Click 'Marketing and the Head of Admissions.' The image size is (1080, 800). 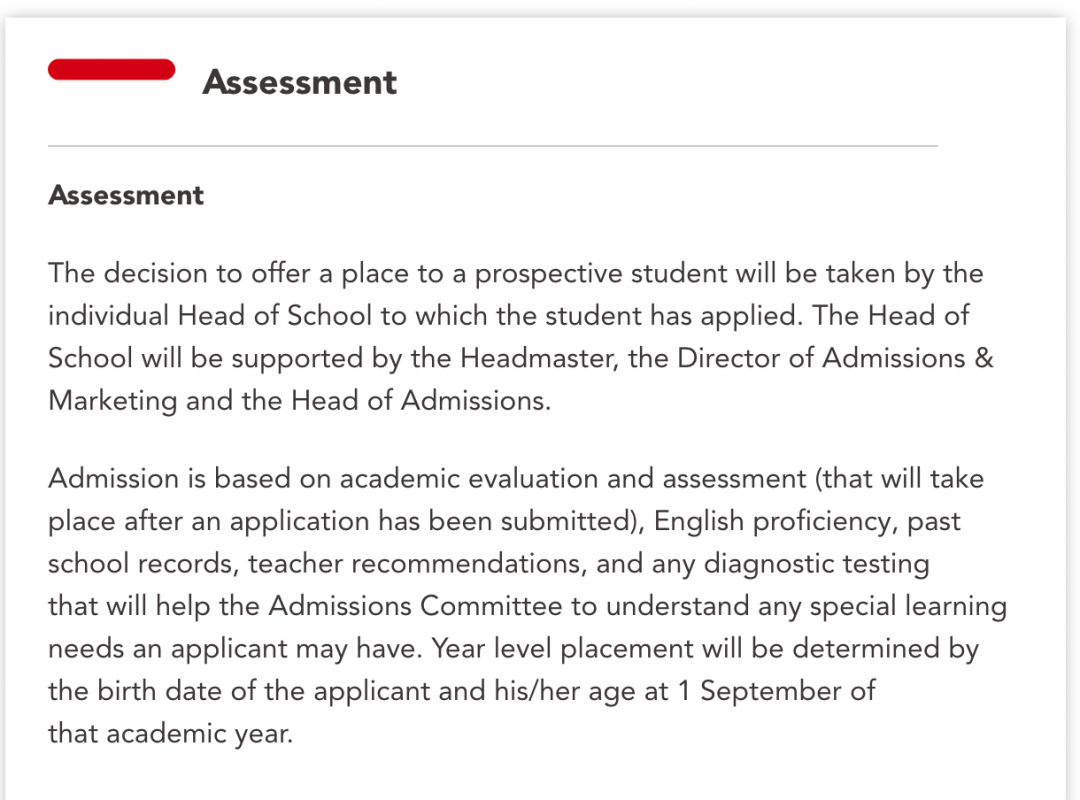pos(300,400)
